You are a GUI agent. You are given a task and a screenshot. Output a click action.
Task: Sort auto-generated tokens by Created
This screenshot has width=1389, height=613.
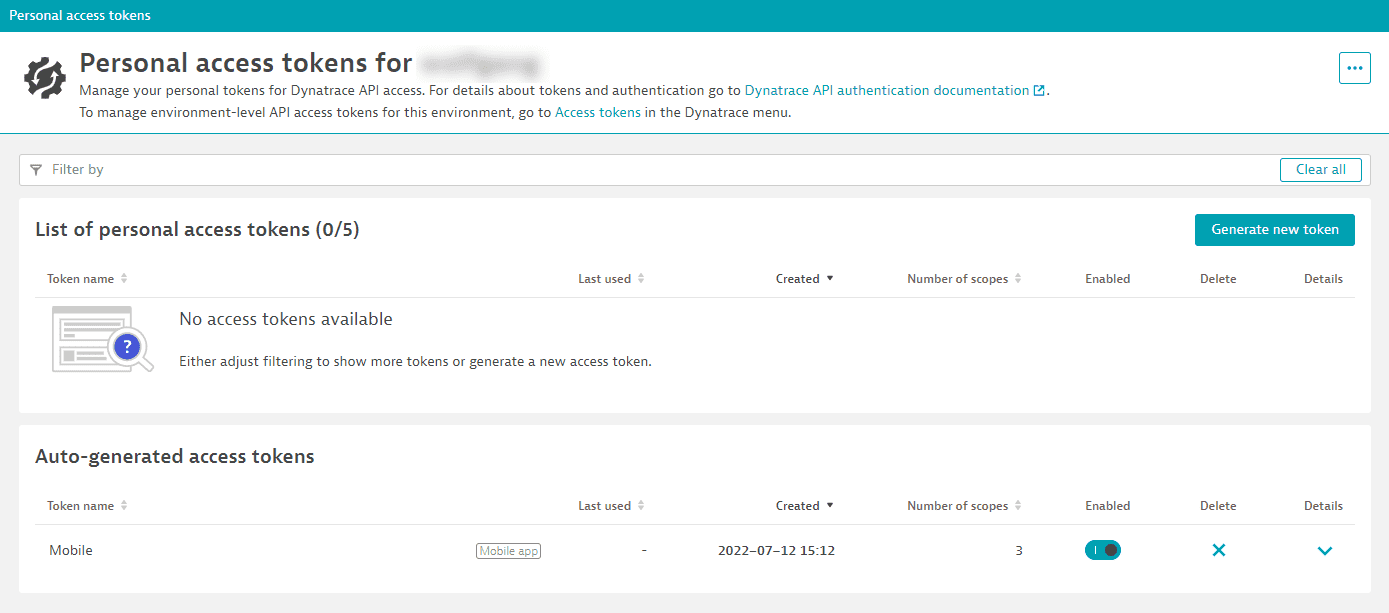805,506
